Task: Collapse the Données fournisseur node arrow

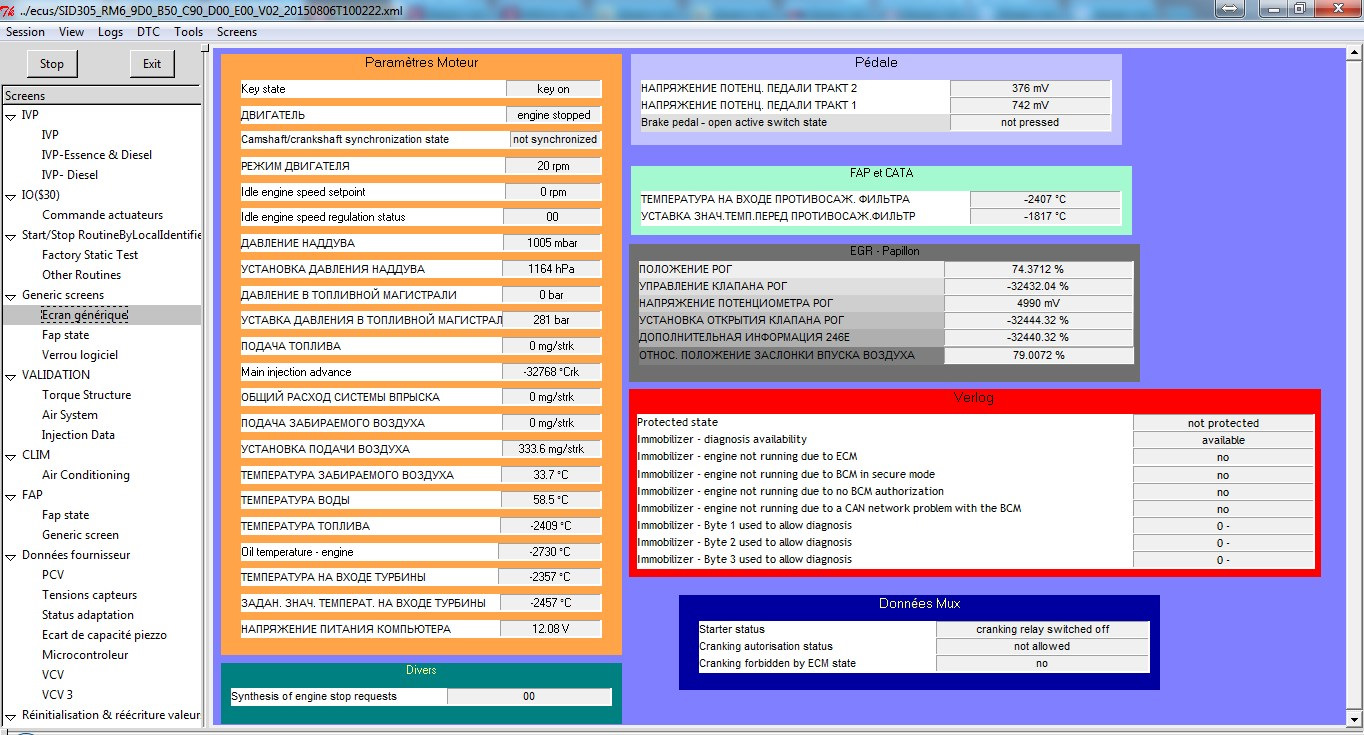Action: 10,555
